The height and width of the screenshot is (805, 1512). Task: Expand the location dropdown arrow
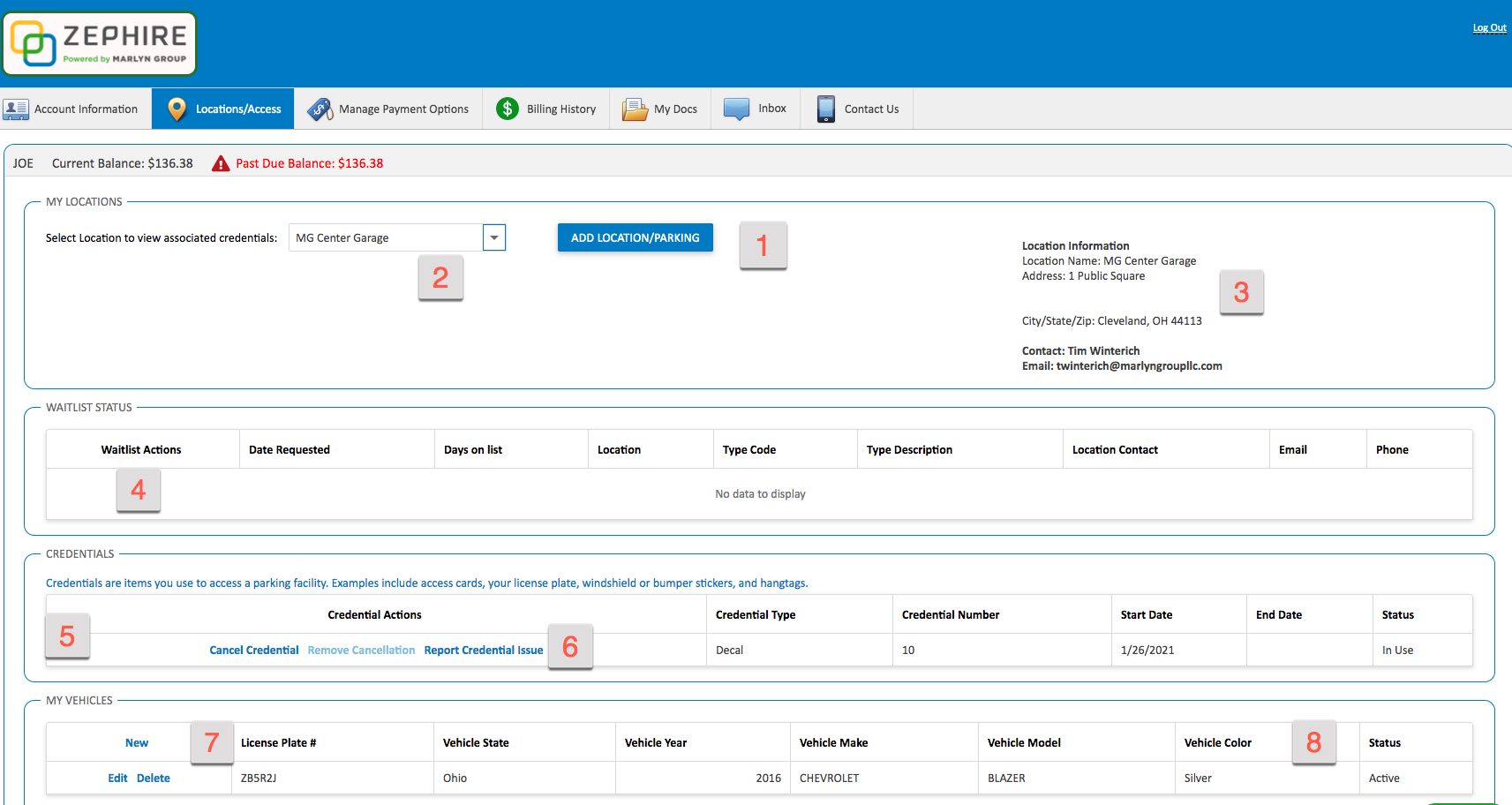point(494,237)
